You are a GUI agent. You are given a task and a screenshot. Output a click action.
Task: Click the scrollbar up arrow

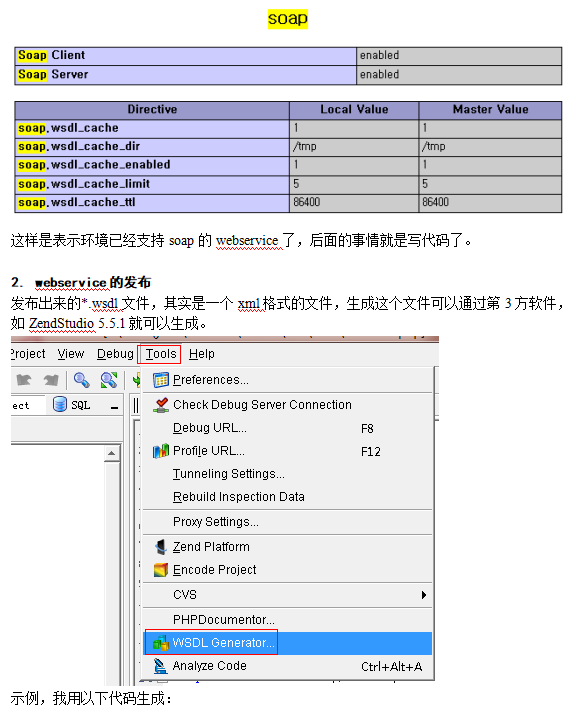point(112,453)
